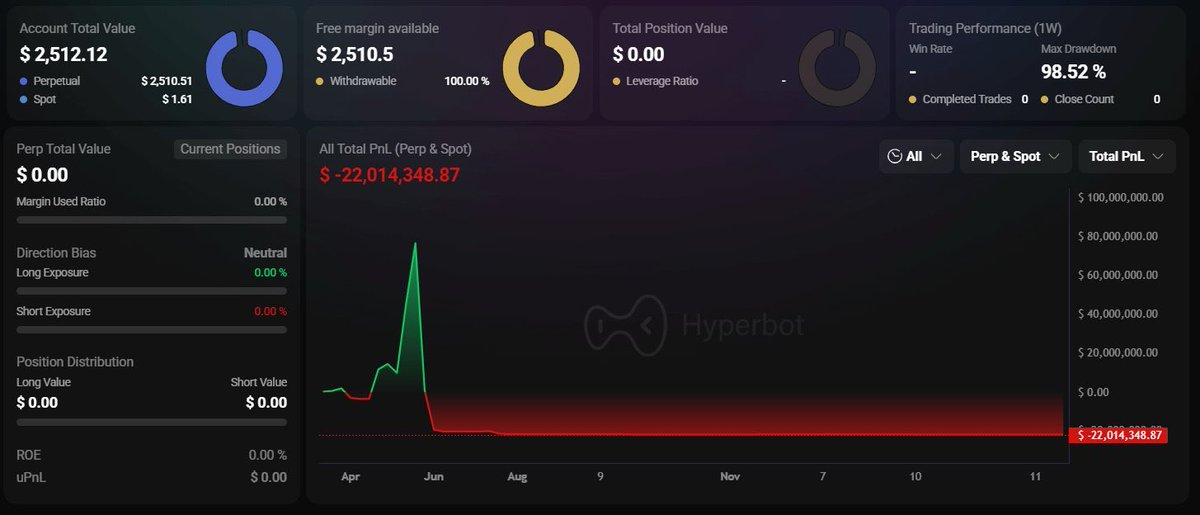The image size is (1200, 515).
Task: Click the $ 100,000,000.00 axis label
Action: 1120,197
